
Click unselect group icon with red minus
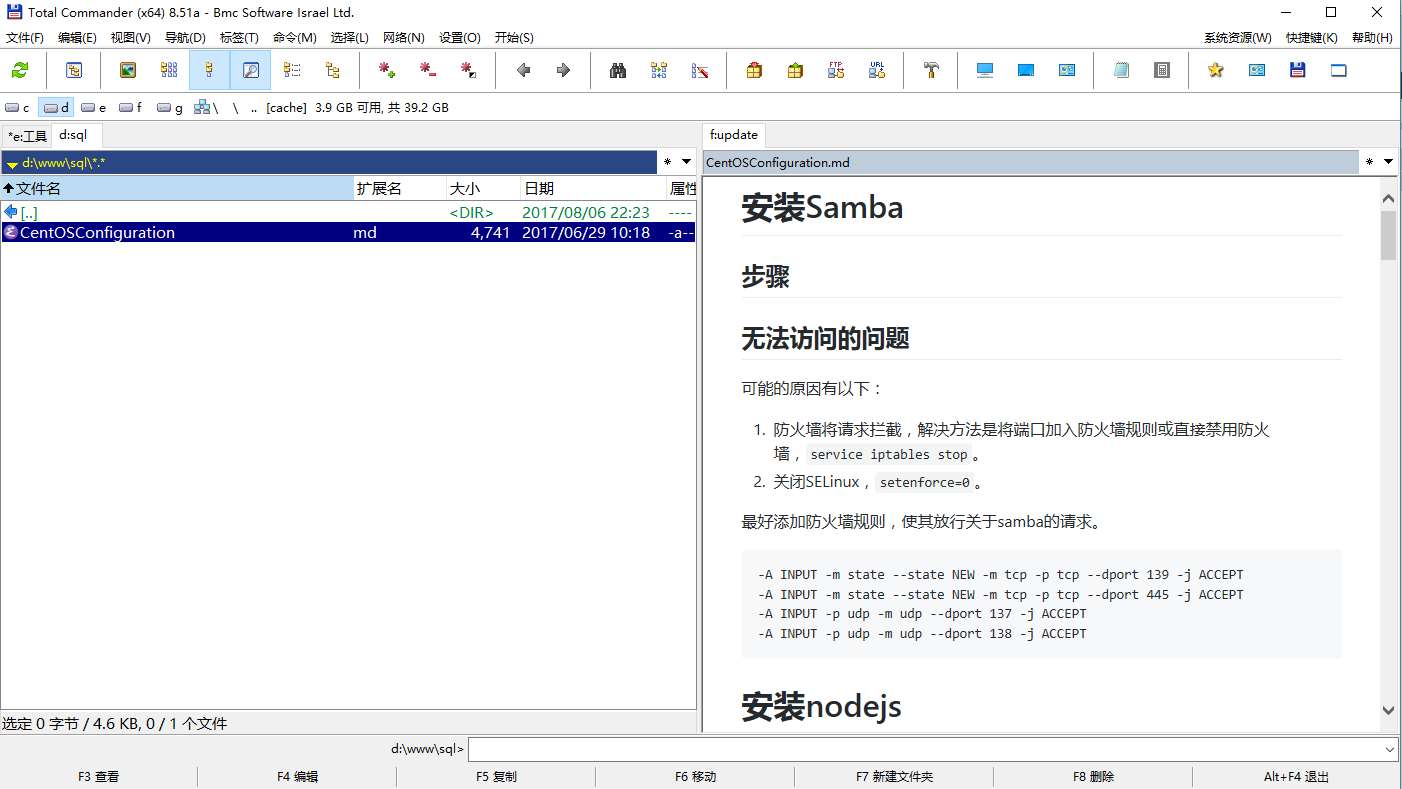428,70
